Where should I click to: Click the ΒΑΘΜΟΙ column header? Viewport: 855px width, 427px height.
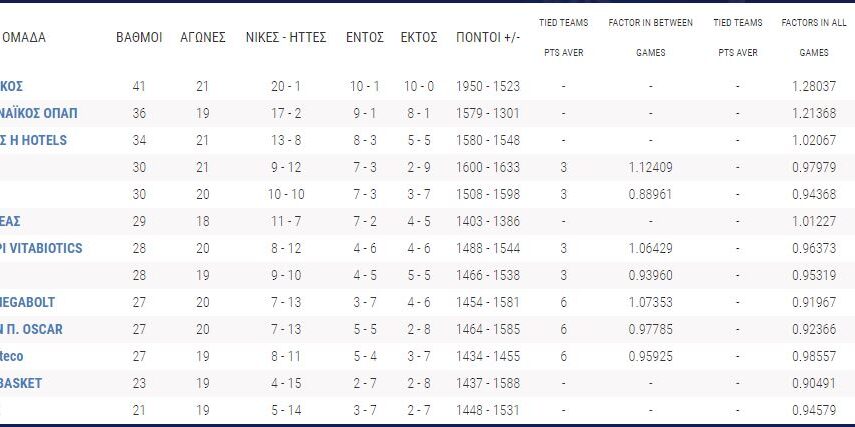click(139, 38)
